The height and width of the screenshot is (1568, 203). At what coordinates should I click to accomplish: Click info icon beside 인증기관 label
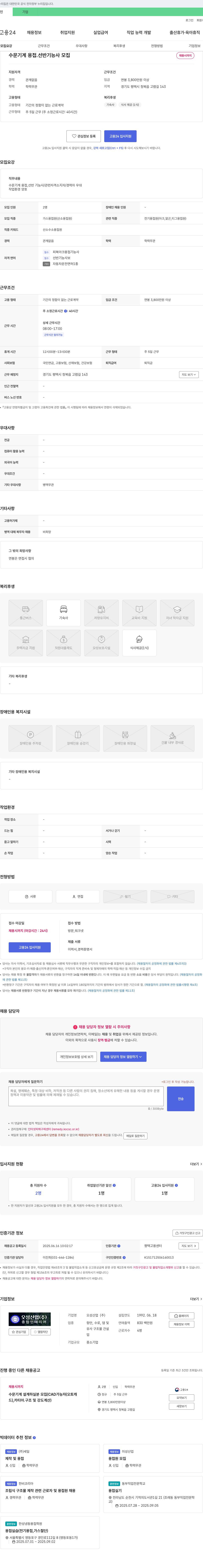(x=119, y=1246)
